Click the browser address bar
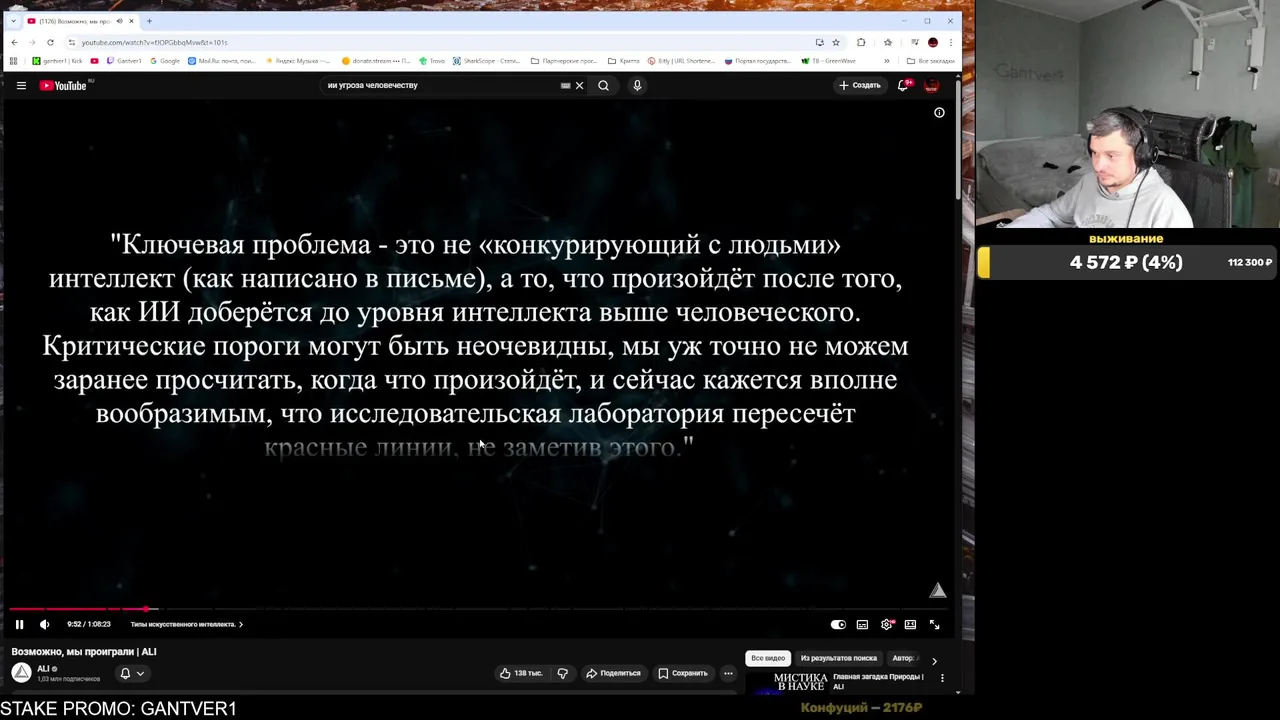This screenshot has height=720, width=1280. (x=440, y=42)
